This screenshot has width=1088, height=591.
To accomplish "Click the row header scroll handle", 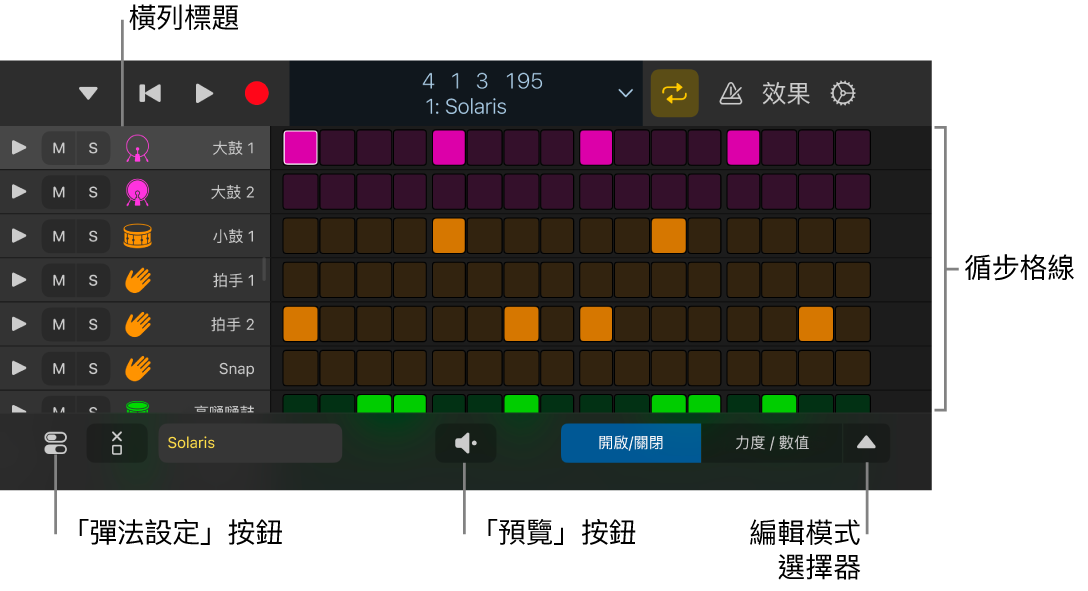I will 264,268.
